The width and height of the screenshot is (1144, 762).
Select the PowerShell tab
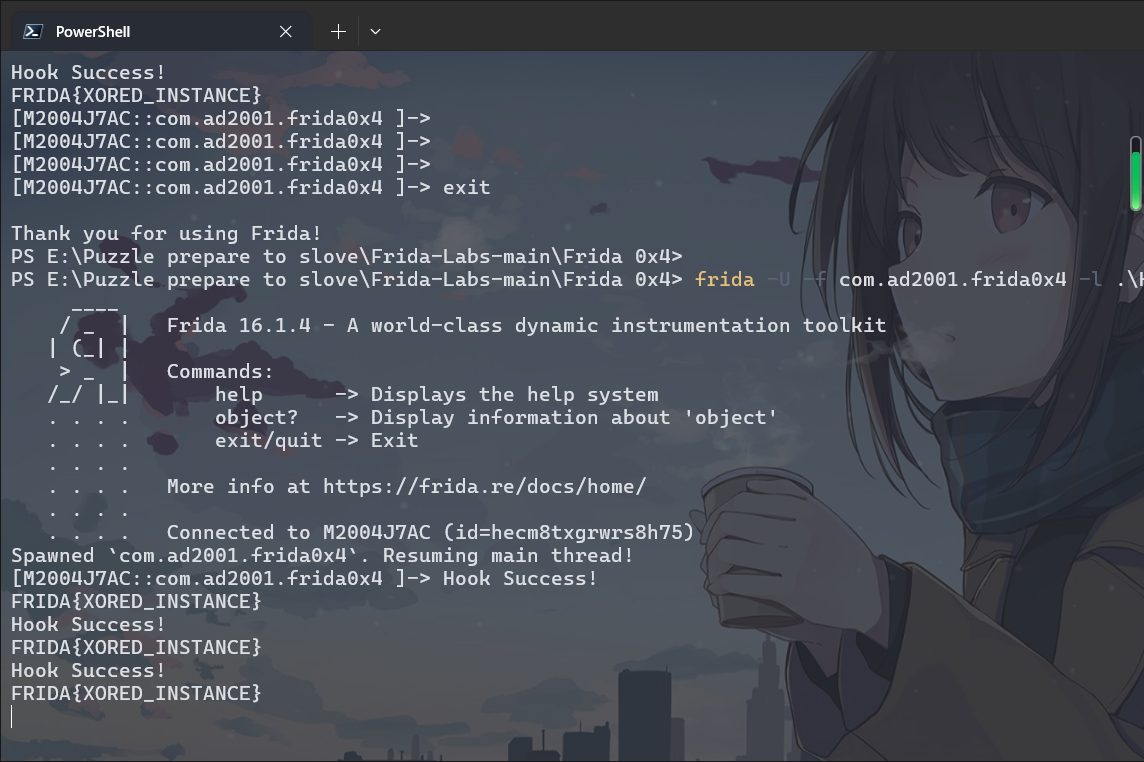tap(162, 31)
